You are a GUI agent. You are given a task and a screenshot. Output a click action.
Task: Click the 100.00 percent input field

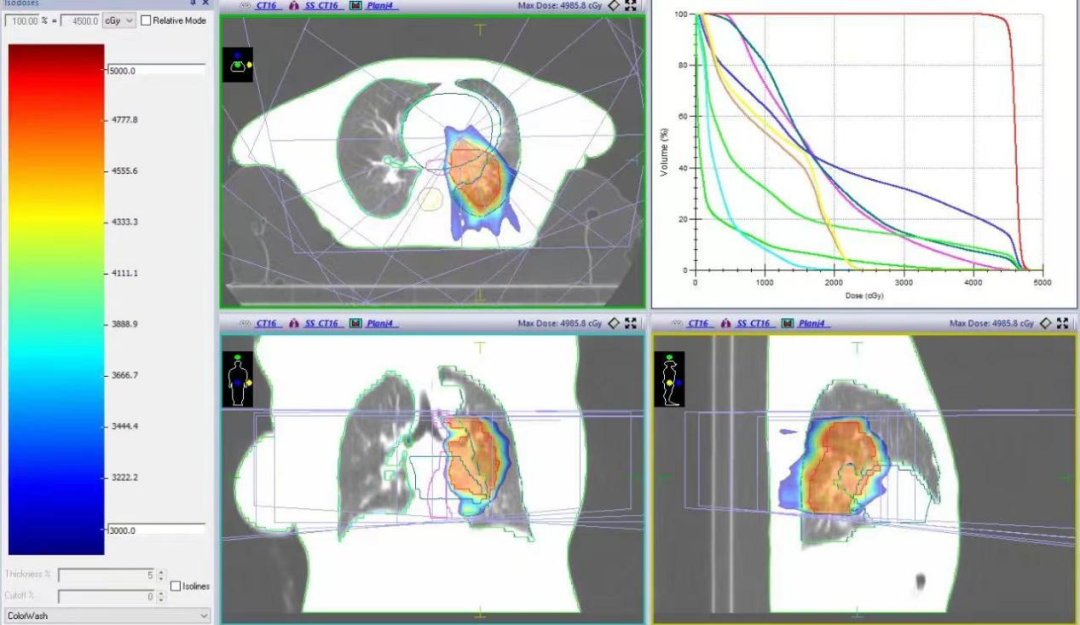(22, 21)
